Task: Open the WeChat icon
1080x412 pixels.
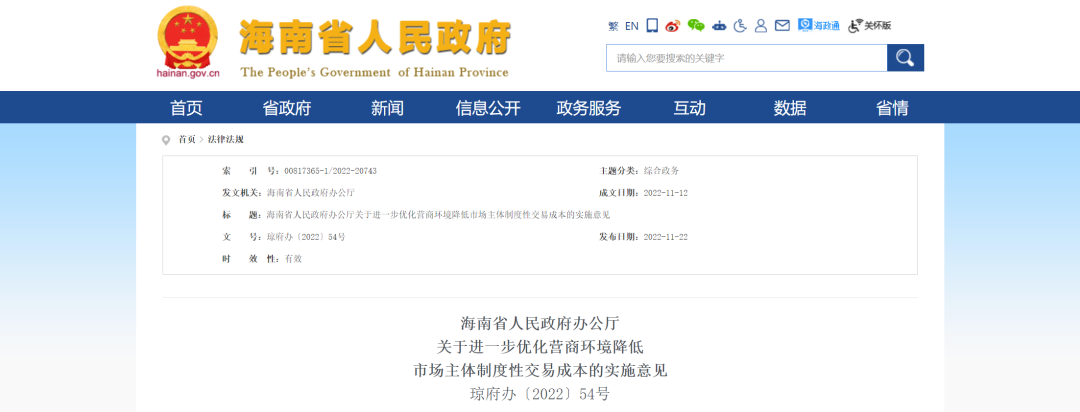Action: (x=696, y=26)
